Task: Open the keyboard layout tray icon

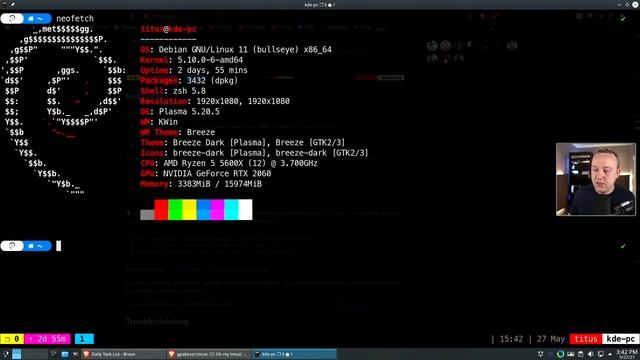Action: pos(571,354)
